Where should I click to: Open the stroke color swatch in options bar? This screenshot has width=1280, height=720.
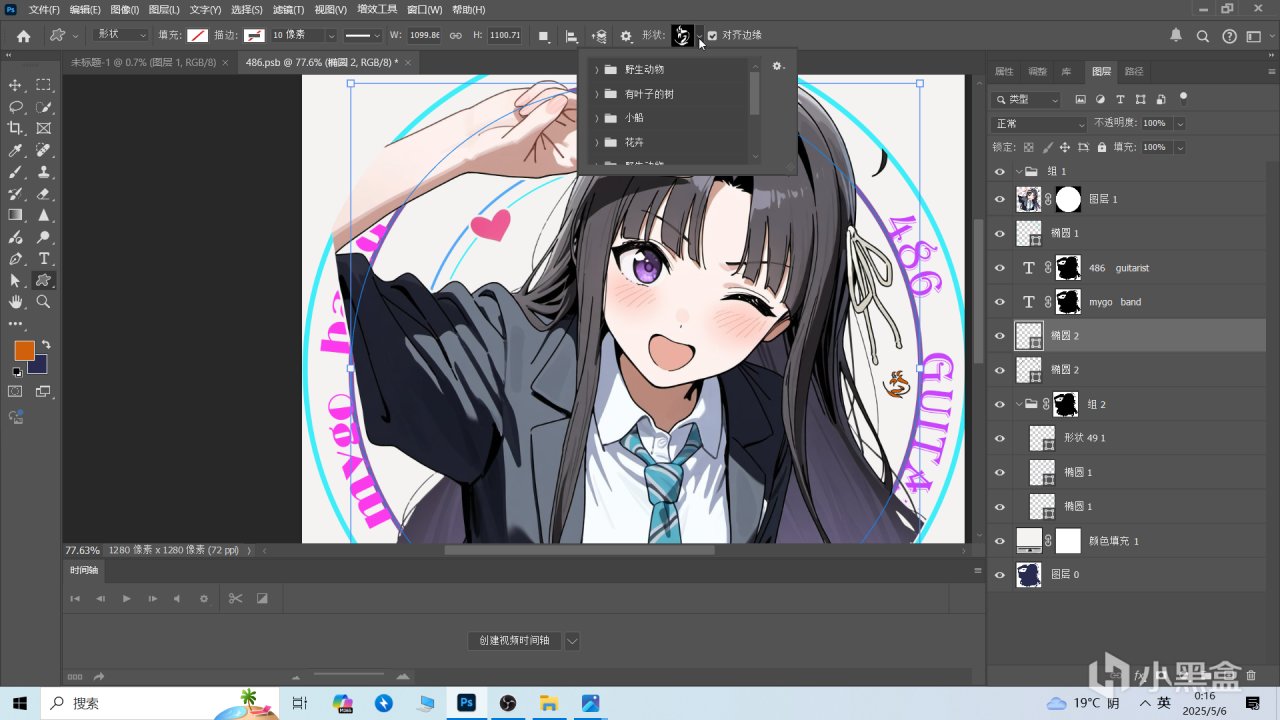254,35
